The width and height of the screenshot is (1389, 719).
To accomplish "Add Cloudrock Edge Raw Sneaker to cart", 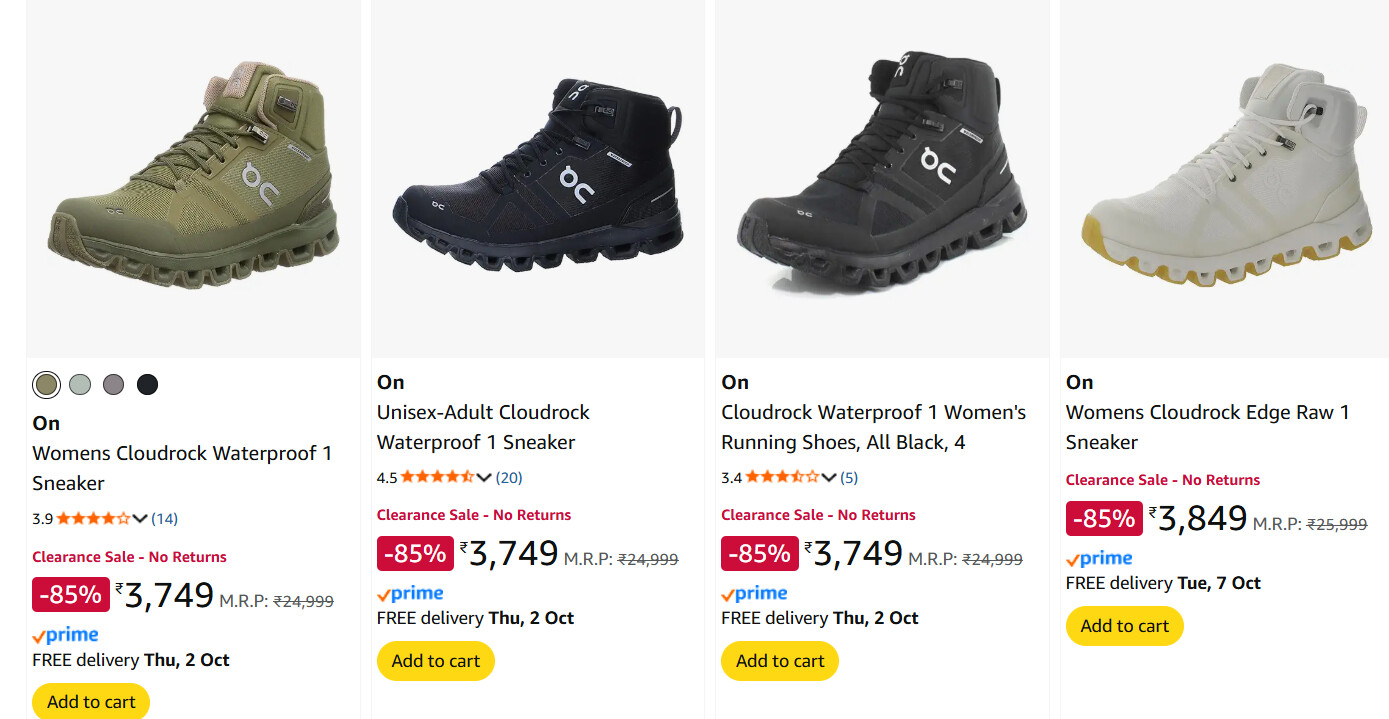I will click(x=1124, y=626).
